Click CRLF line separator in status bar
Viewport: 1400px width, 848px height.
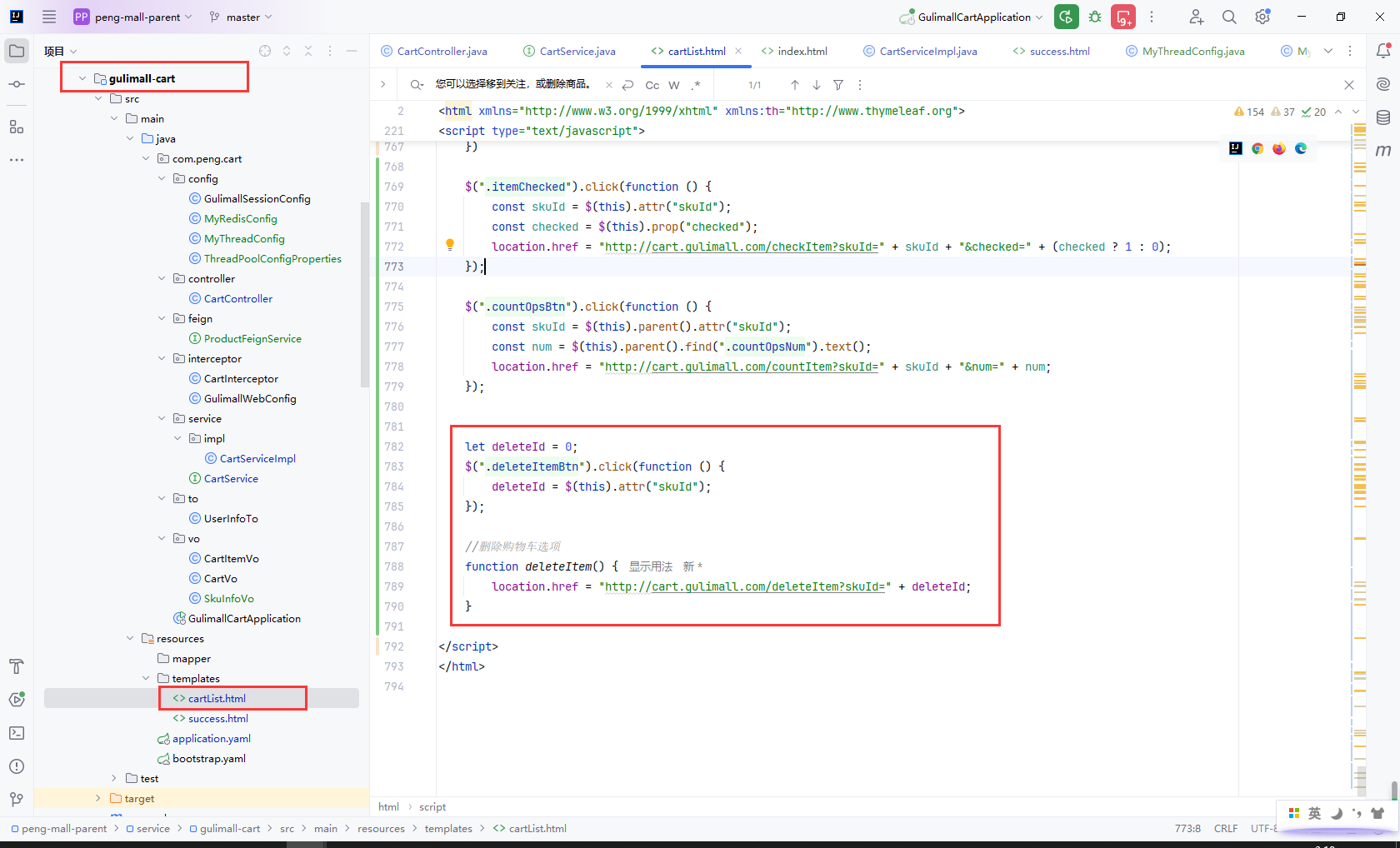pyautogui.click(x=1226, y=828)
